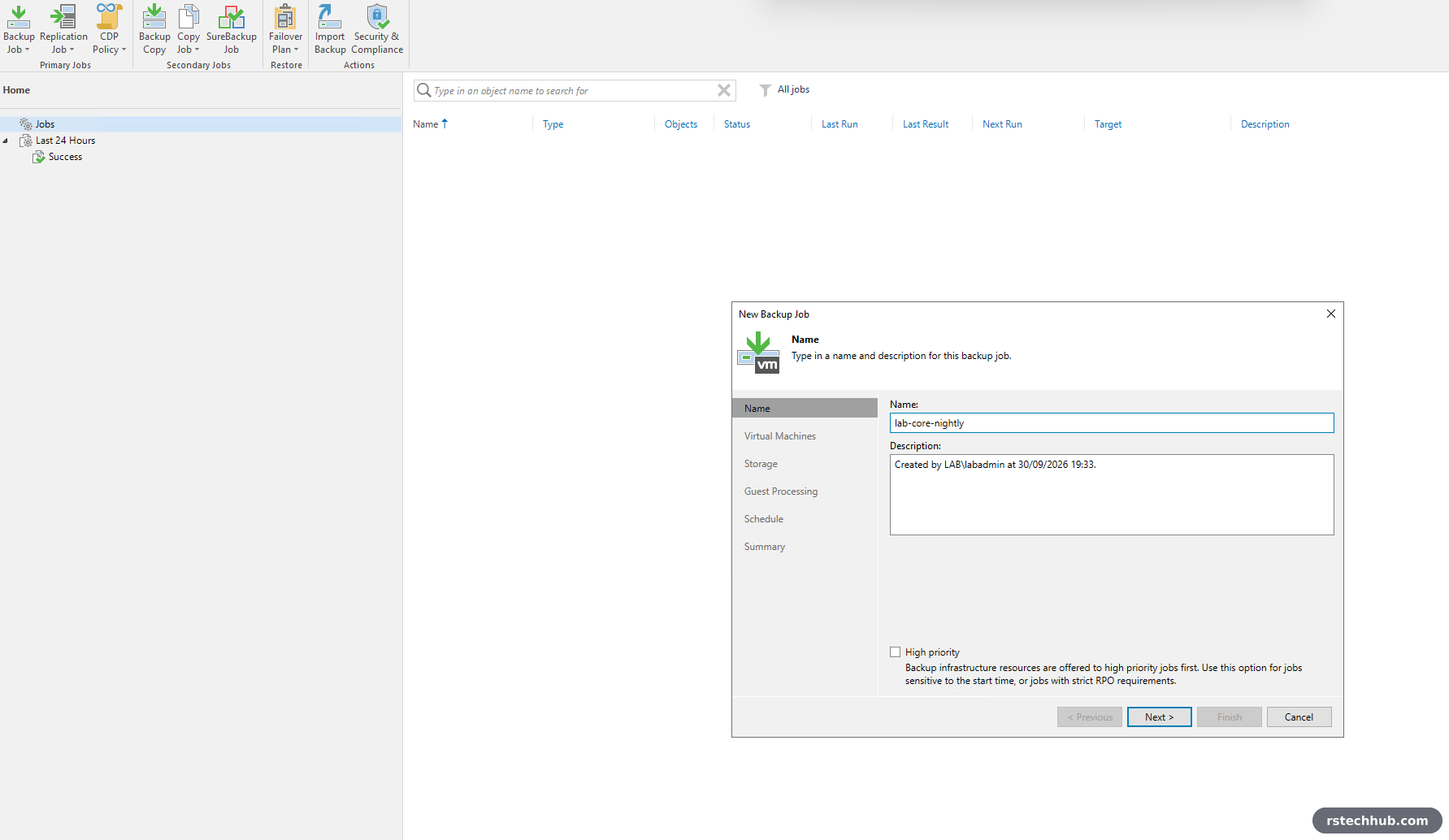The image size is (1449, 840).
Task: Open the Replication Job ribbon button
Action: [63, 29]
